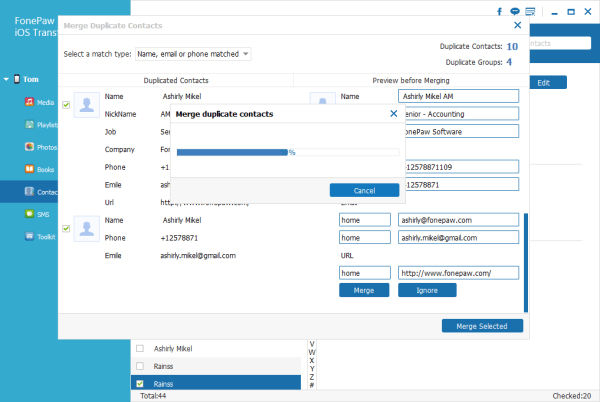
Task: Select the Tom device phone icon
Action: (x=17, y=79)
